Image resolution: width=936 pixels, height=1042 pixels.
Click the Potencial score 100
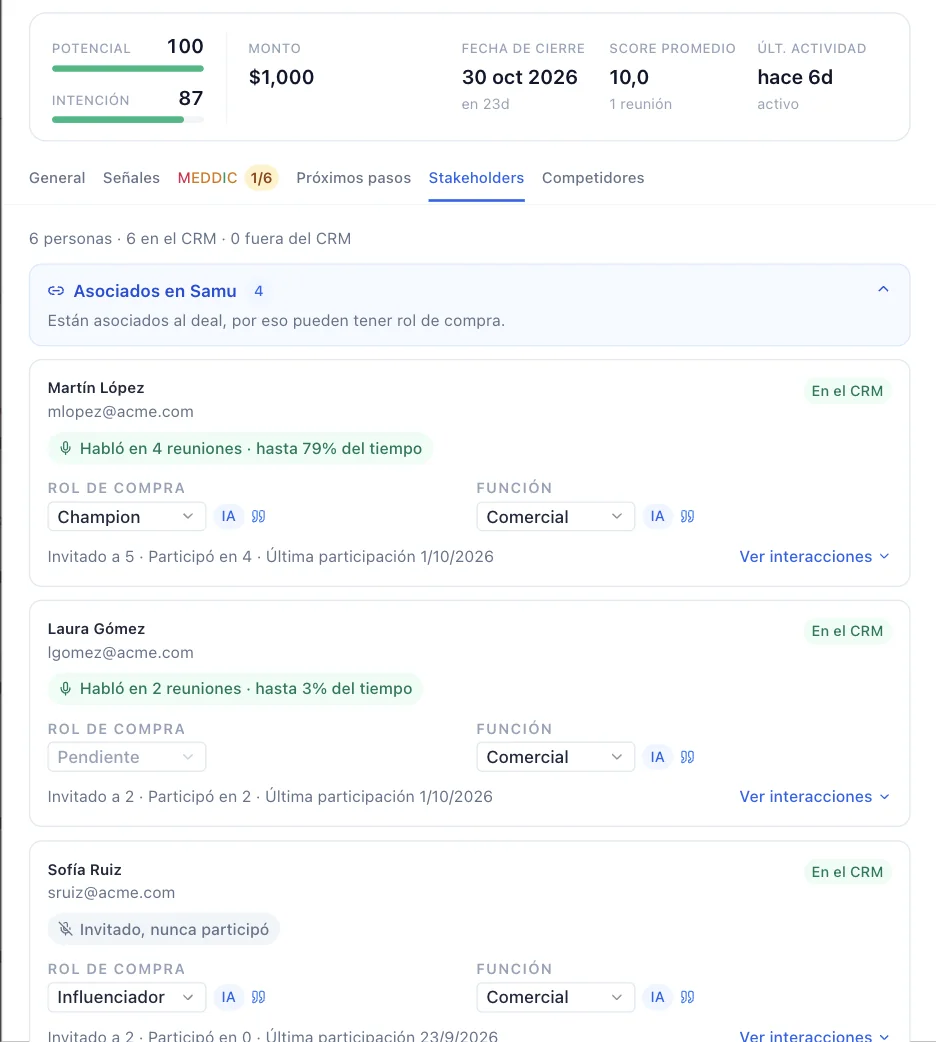185,46
